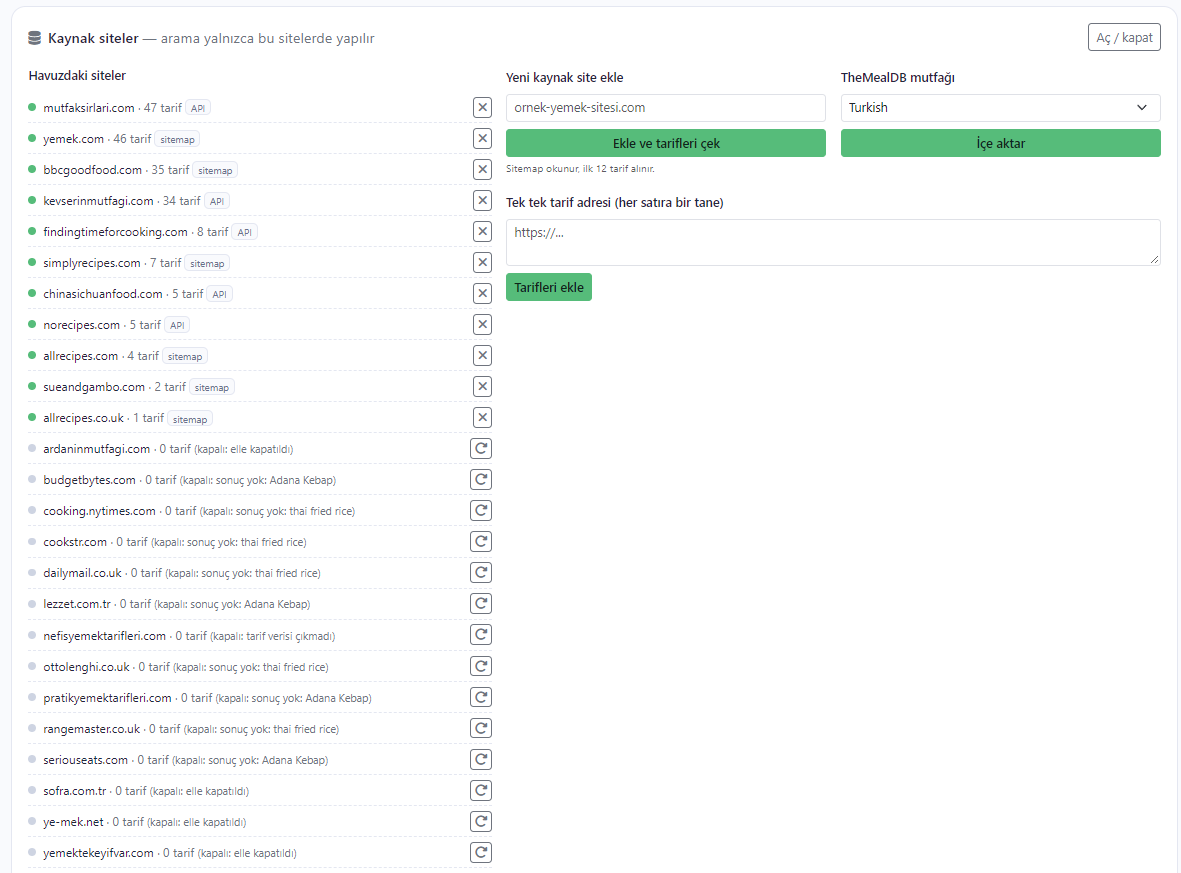The height and width of the screenshot is (873, 1181).
Task: Click the Ekle ve tarifleri çek button
Action: coord(666,143)
